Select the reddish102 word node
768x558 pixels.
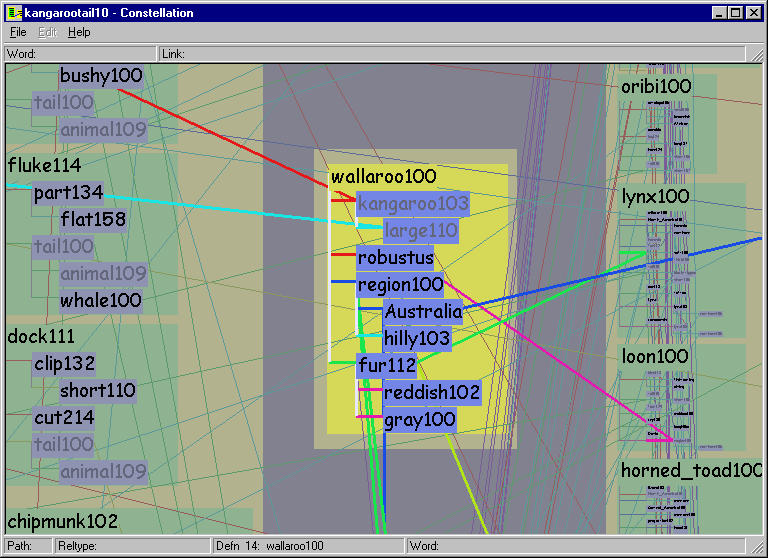pyautogui.click(x=432, y=392)
